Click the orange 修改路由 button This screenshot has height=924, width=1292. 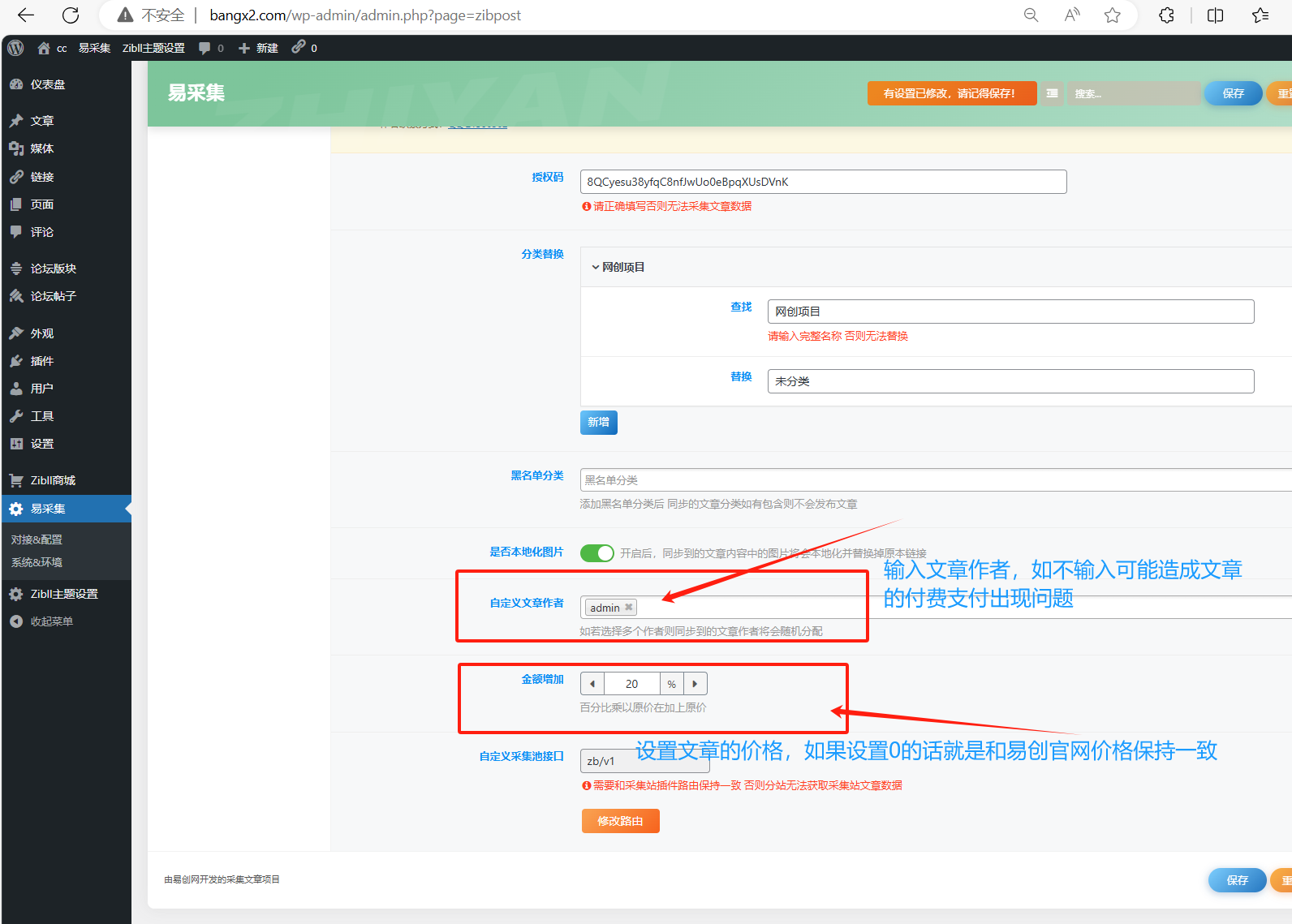pos(621,821)
